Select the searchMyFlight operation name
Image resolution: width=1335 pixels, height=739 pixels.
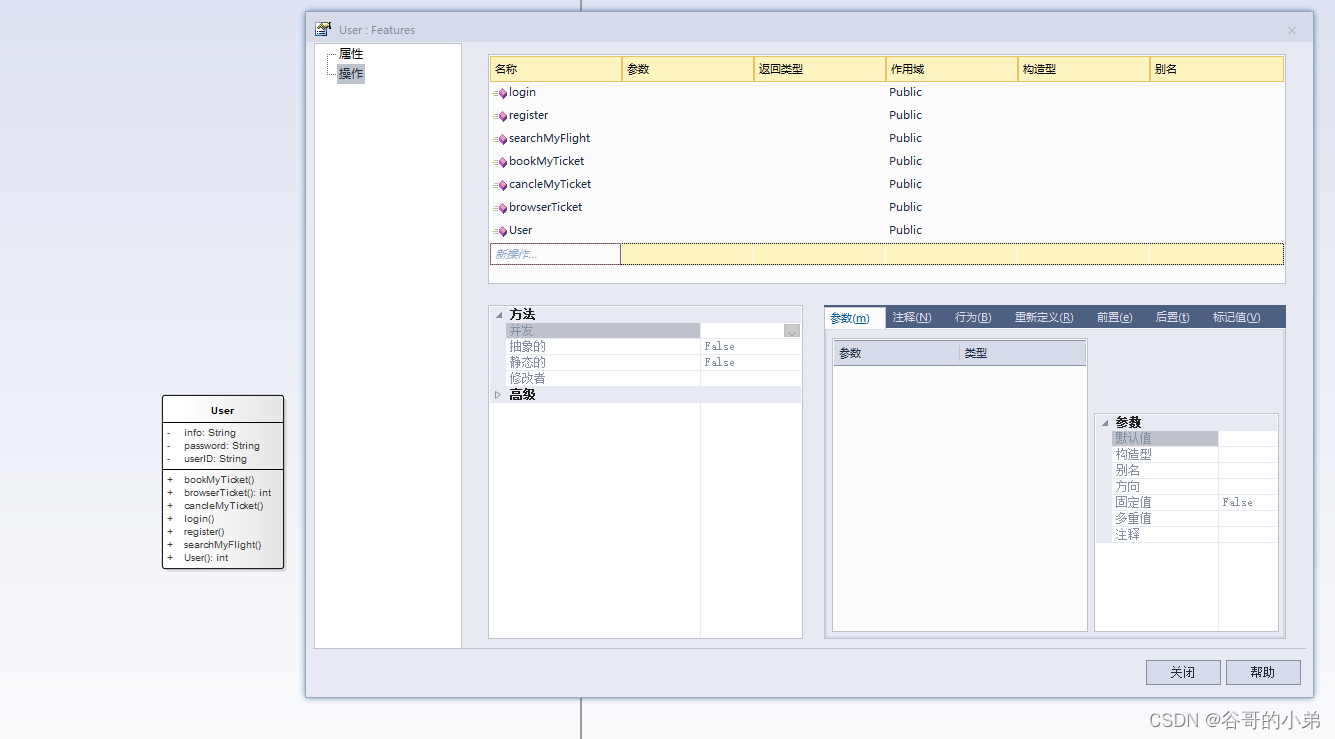tap(549, 138)
